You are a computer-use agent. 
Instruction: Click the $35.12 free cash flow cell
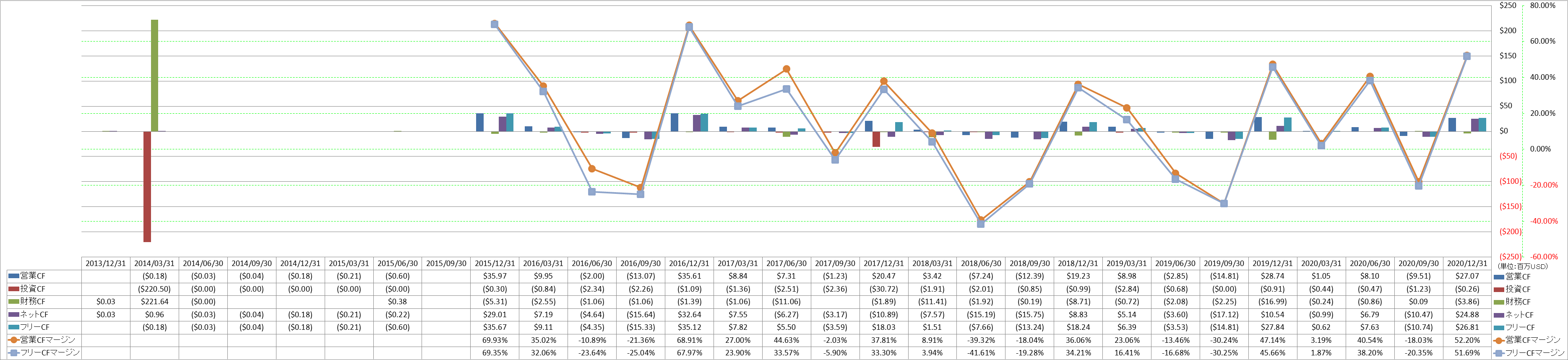(x=689, y=327)
